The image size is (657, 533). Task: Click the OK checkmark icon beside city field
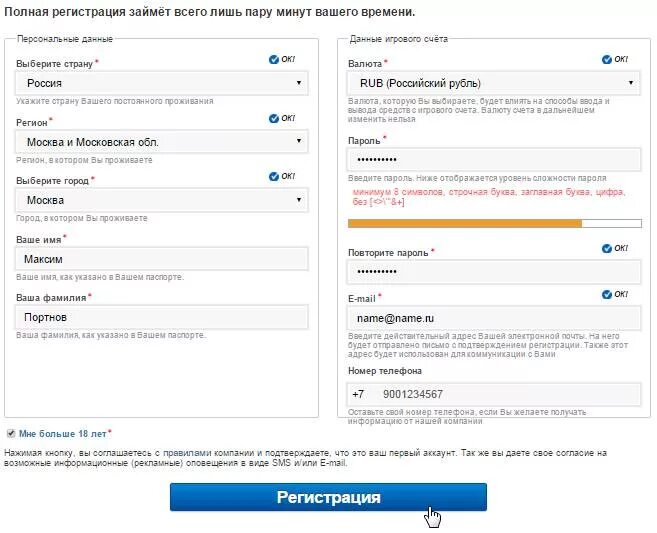point(274,176)
